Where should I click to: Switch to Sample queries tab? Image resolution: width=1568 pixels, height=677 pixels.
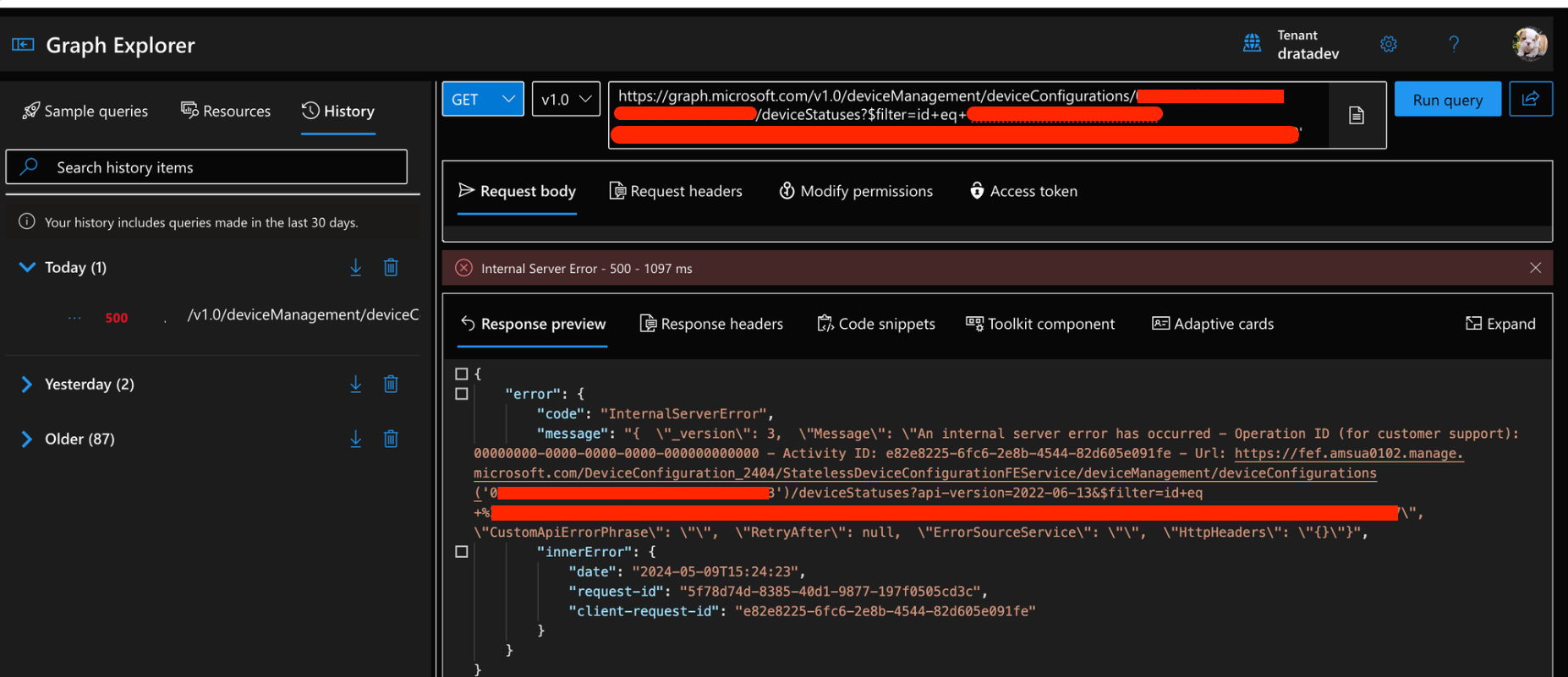85,111
